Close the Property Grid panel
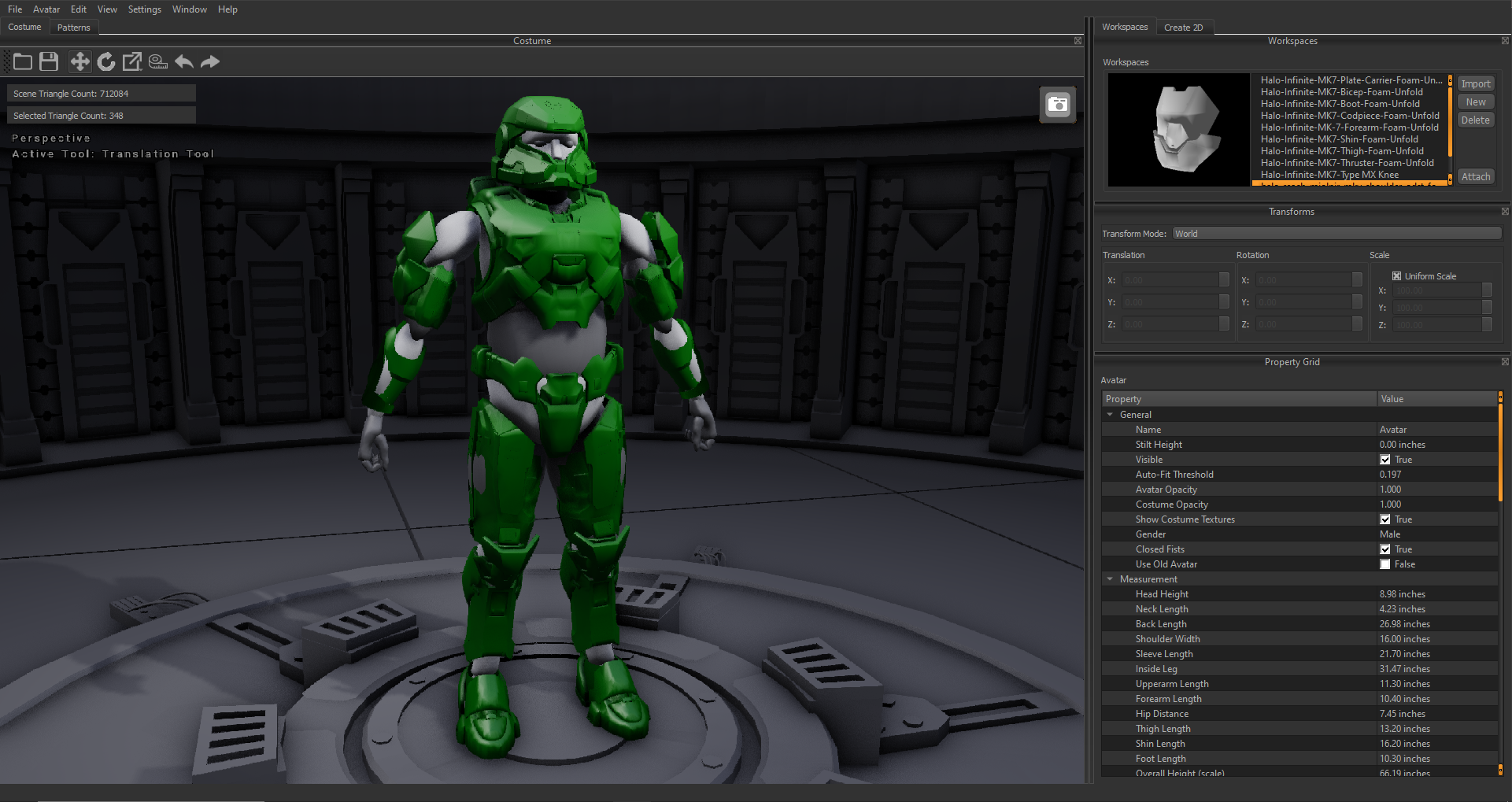The height and width of the screenshot is (802, 1512). point(1505,362)
